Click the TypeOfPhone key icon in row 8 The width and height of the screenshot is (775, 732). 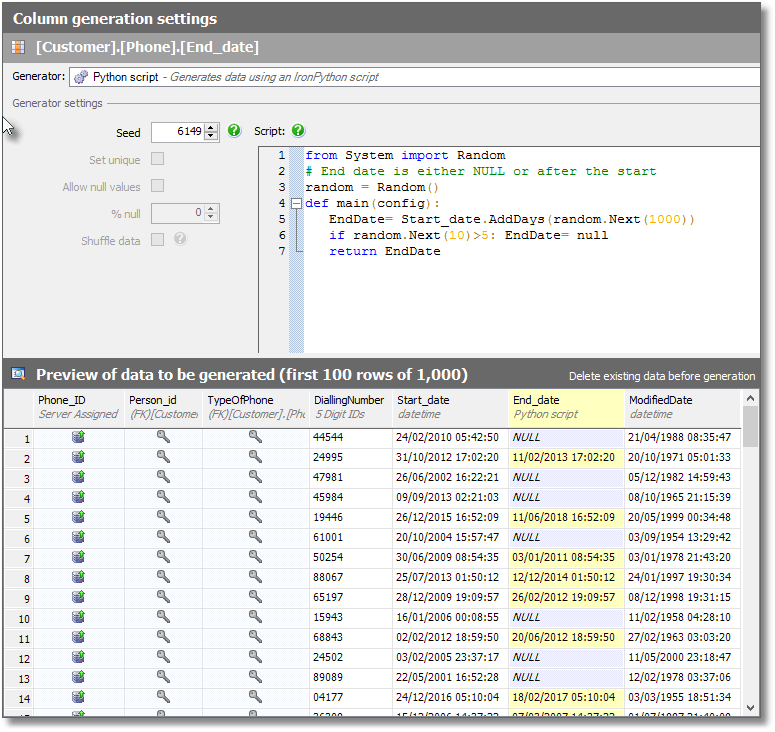pos(255,576)
